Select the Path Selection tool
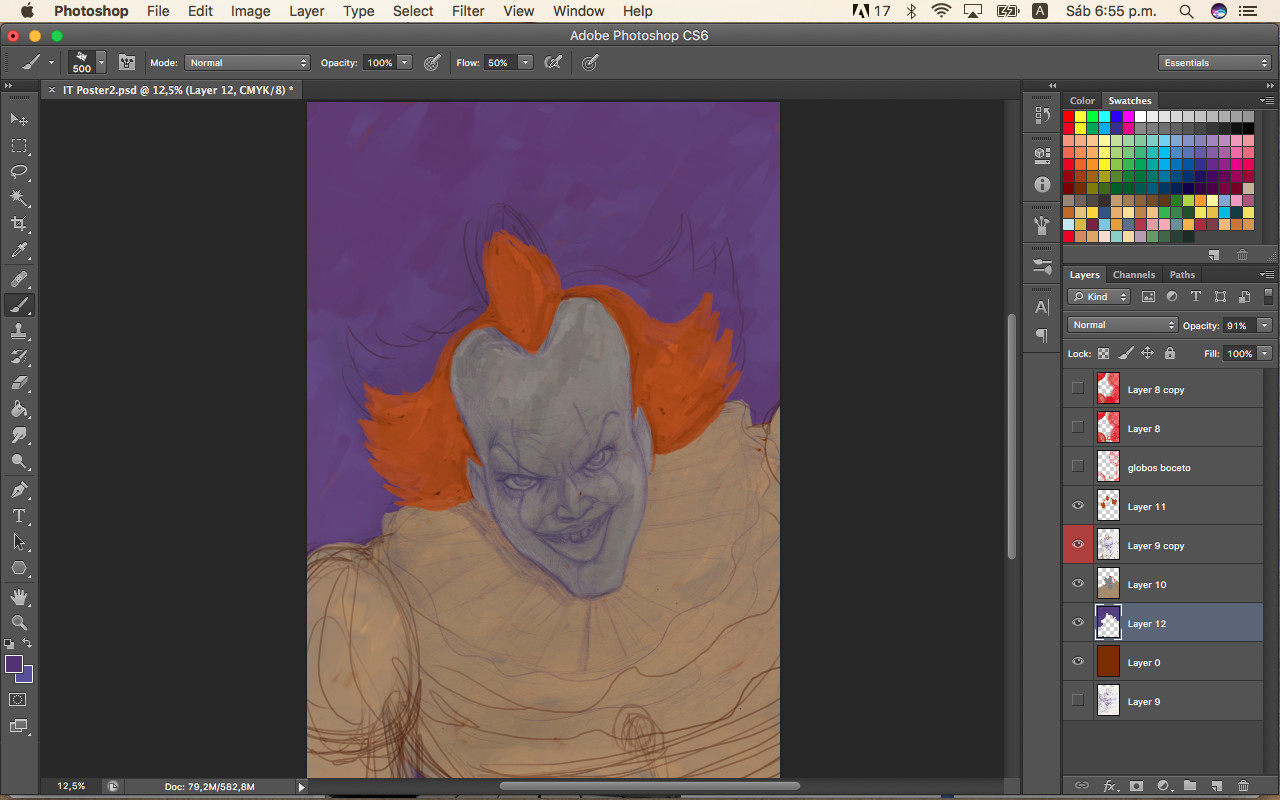Viewport: 1280px width, 800px height. coord(19,542)
